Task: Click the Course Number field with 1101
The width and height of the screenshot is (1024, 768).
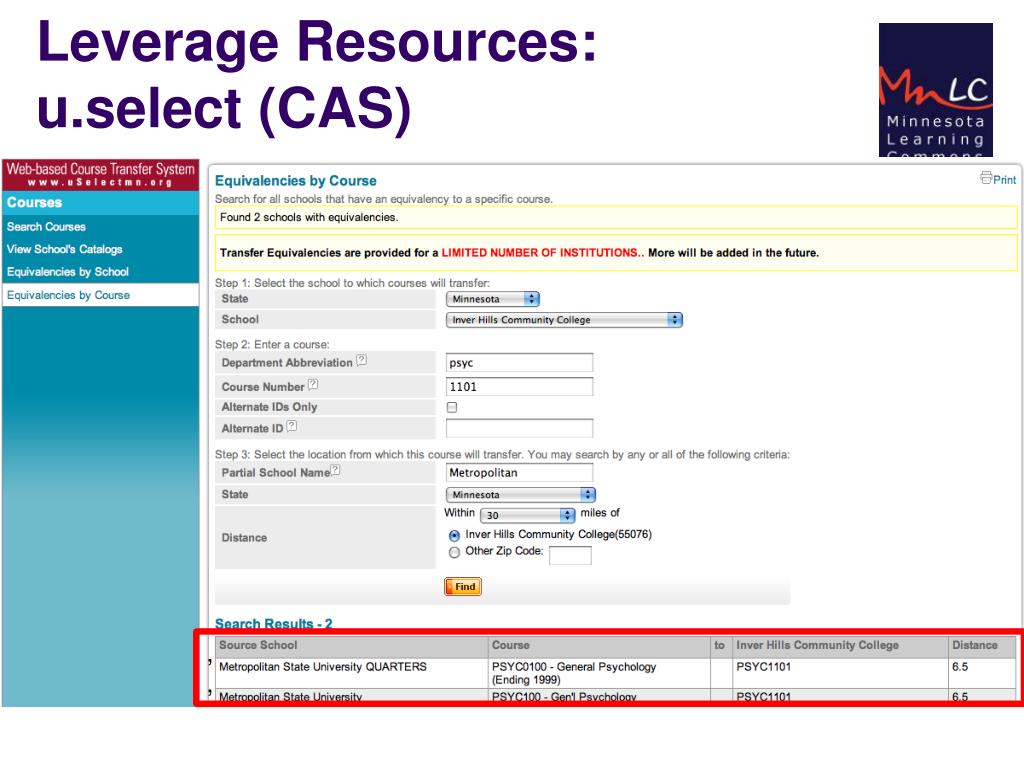Action: click(x=519, y=387)
